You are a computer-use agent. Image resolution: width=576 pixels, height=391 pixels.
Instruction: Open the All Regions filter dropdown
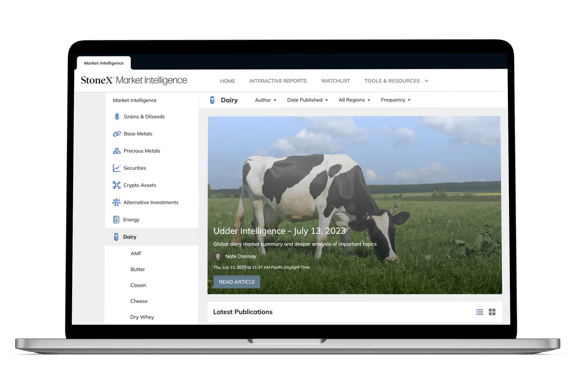pos(354,100)
